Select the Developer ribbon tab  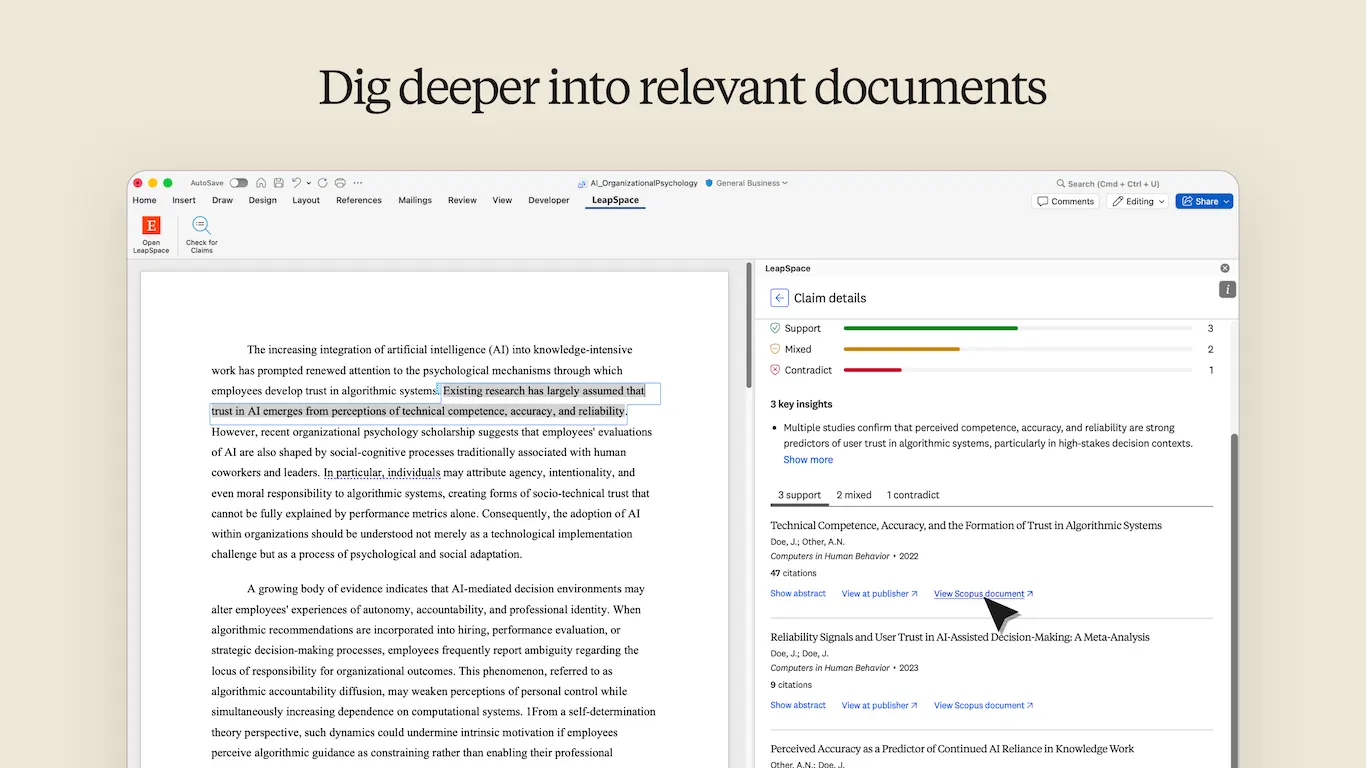(549, 200)
